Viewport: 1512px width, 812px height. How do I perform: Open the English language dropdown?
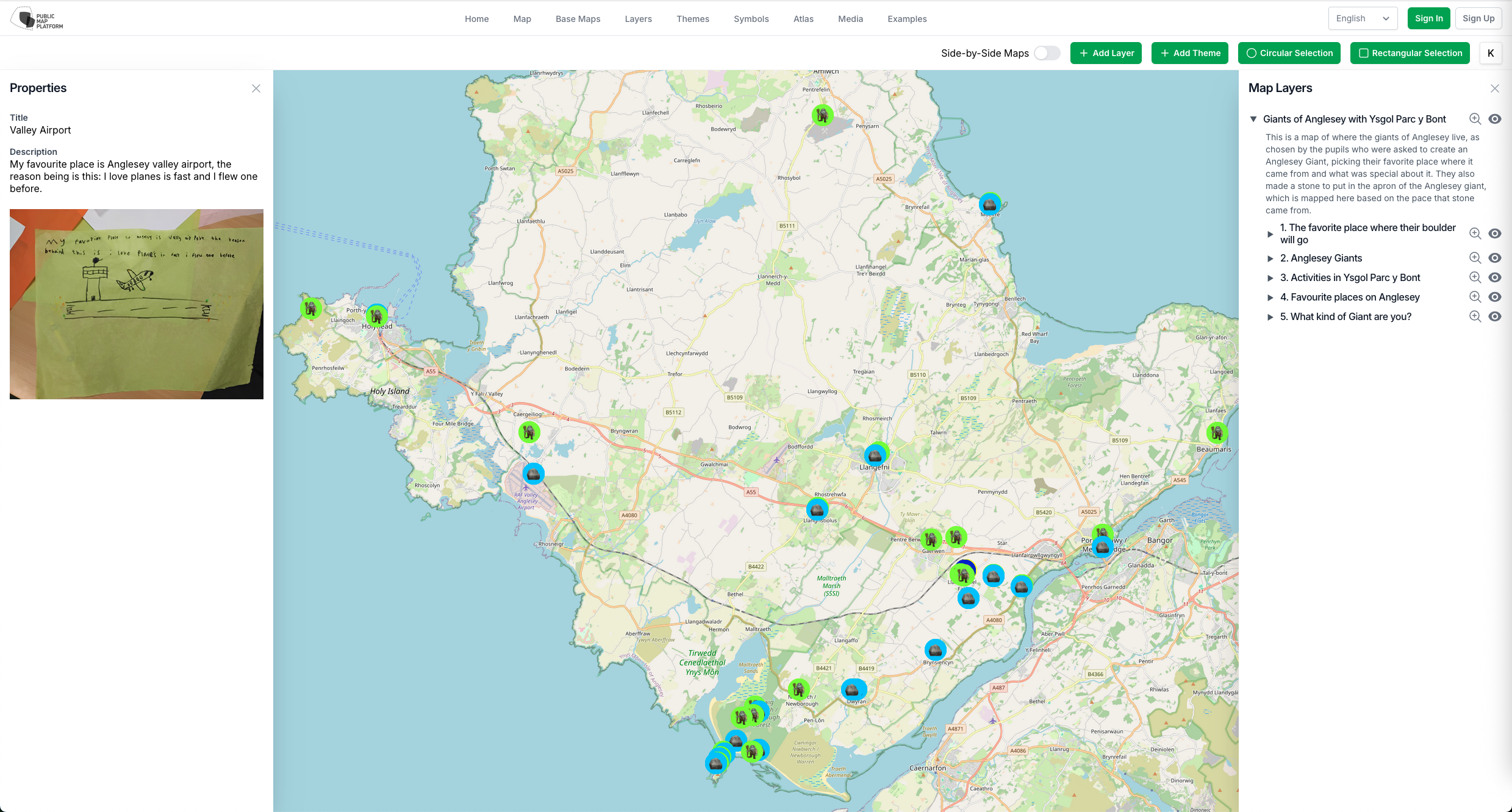pos(1362,18)
